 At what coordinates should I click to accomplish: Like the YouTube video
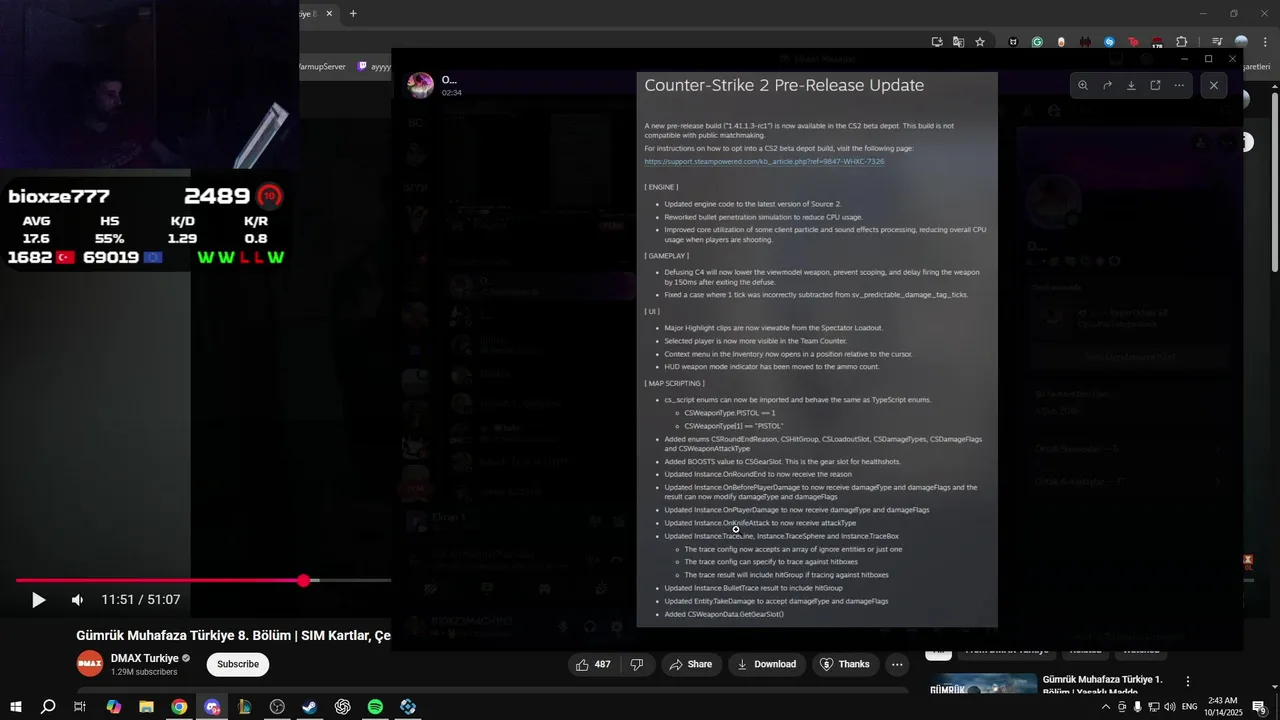(592, 664)
